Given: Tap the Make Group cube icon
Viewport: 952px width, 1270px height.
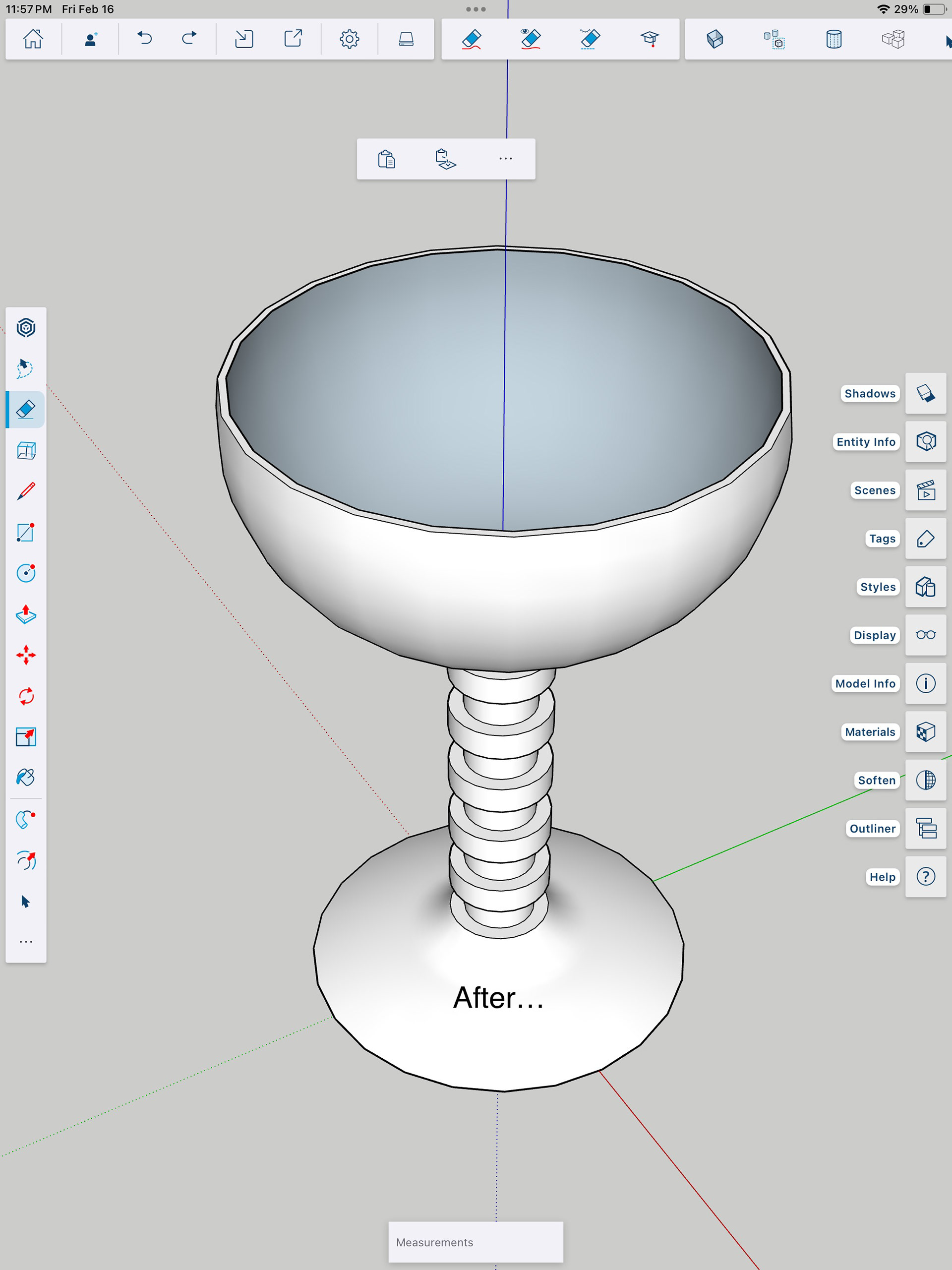Looking at the screenshot, I should coord(715,39).
